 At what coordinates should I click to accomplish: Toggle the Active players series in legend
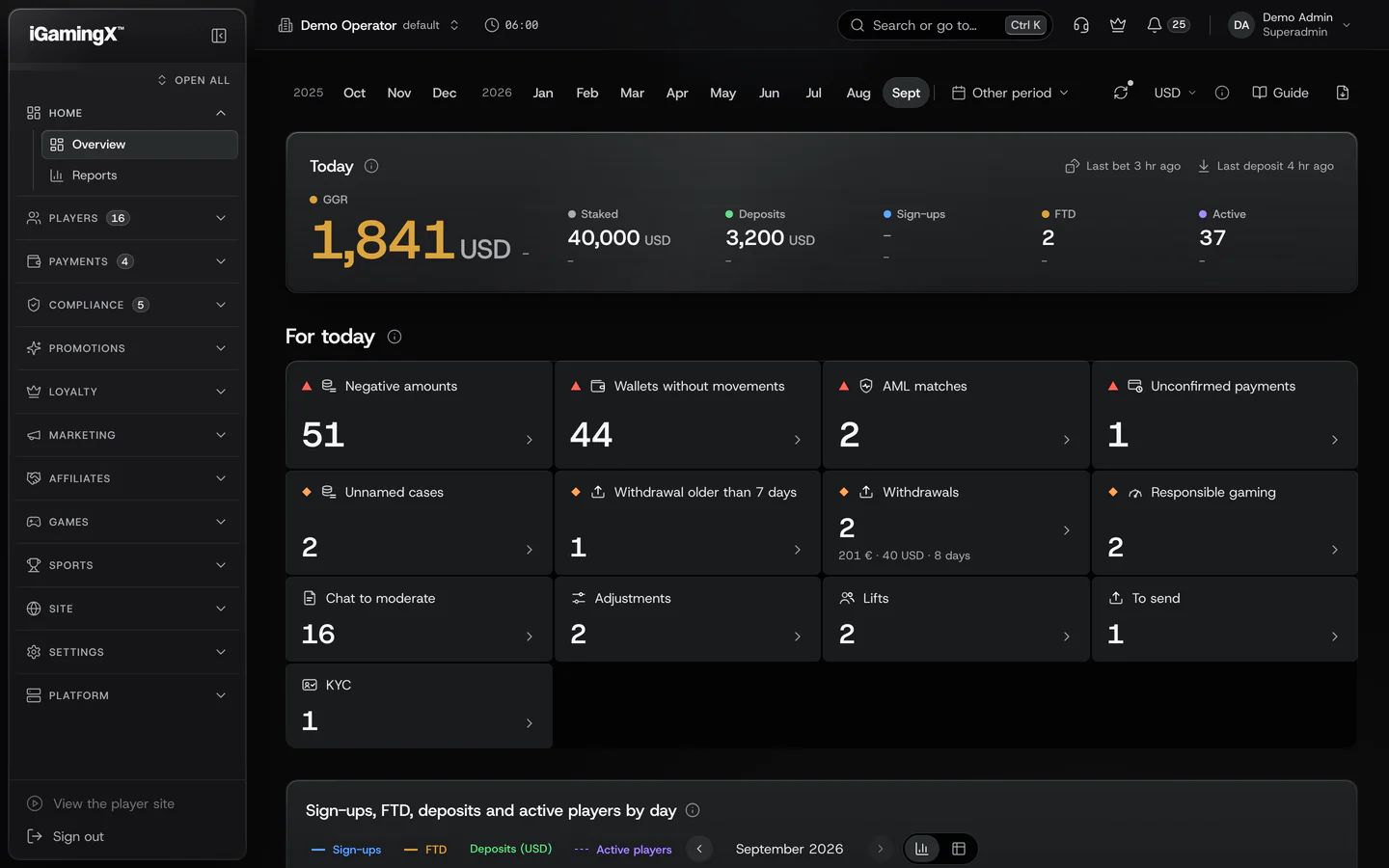[623, 850]
